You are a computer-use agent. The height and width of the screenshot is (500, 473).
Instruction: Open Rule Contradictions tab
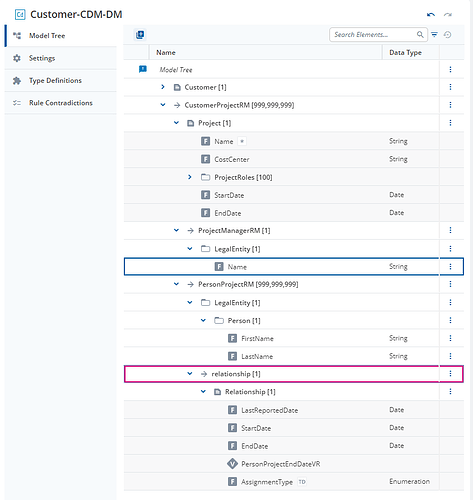(61, 103)
